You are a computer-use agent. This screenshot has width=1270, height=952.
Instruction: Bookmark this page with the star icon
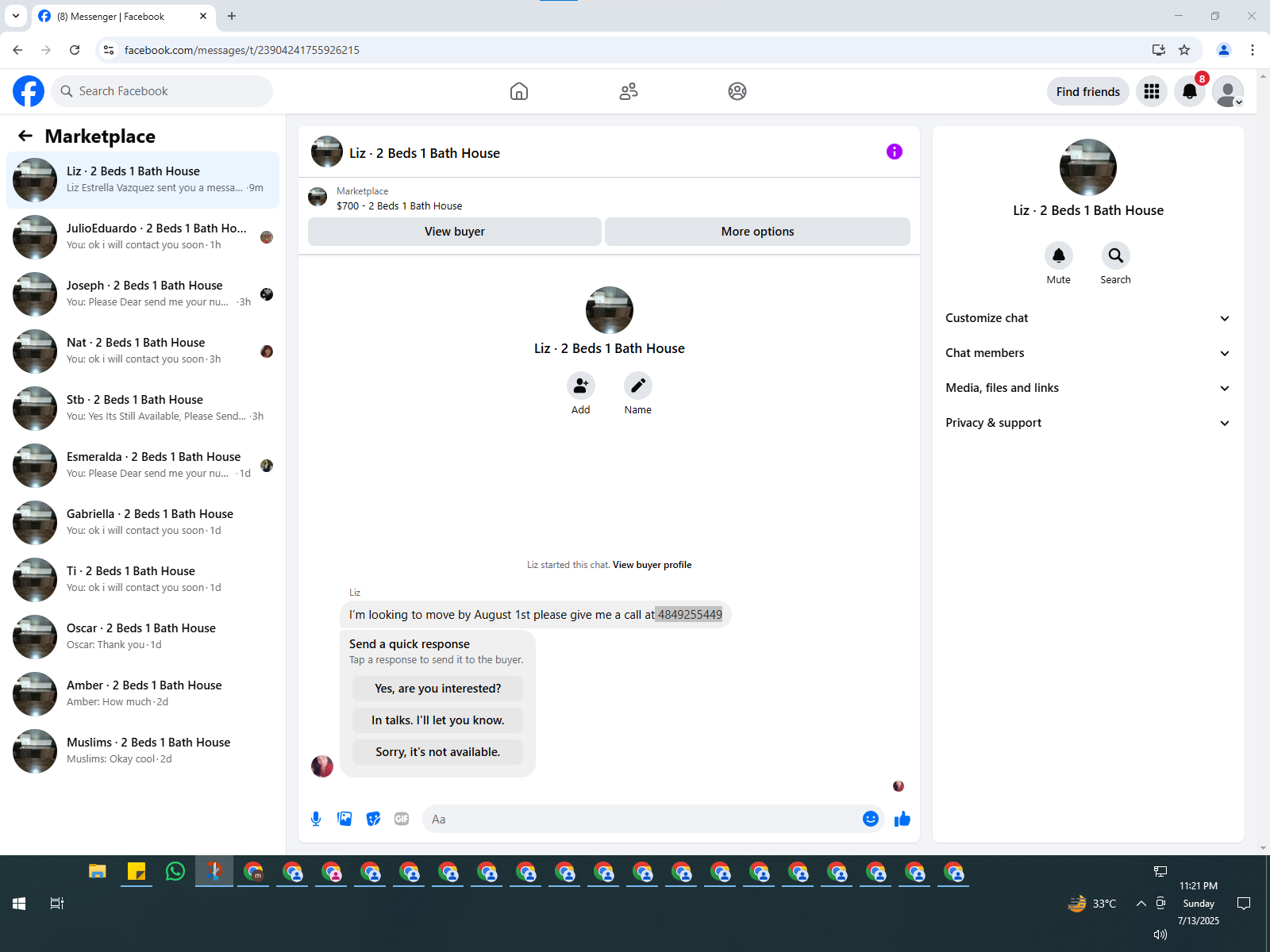tap(1184, 50)
